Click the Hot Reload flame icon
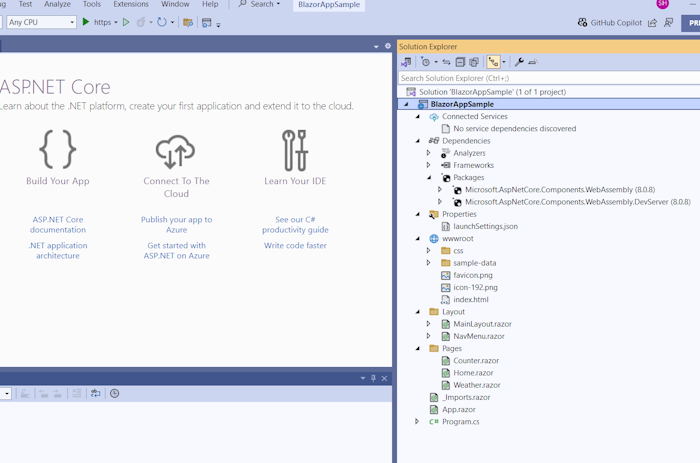 [x=141, y=22]
